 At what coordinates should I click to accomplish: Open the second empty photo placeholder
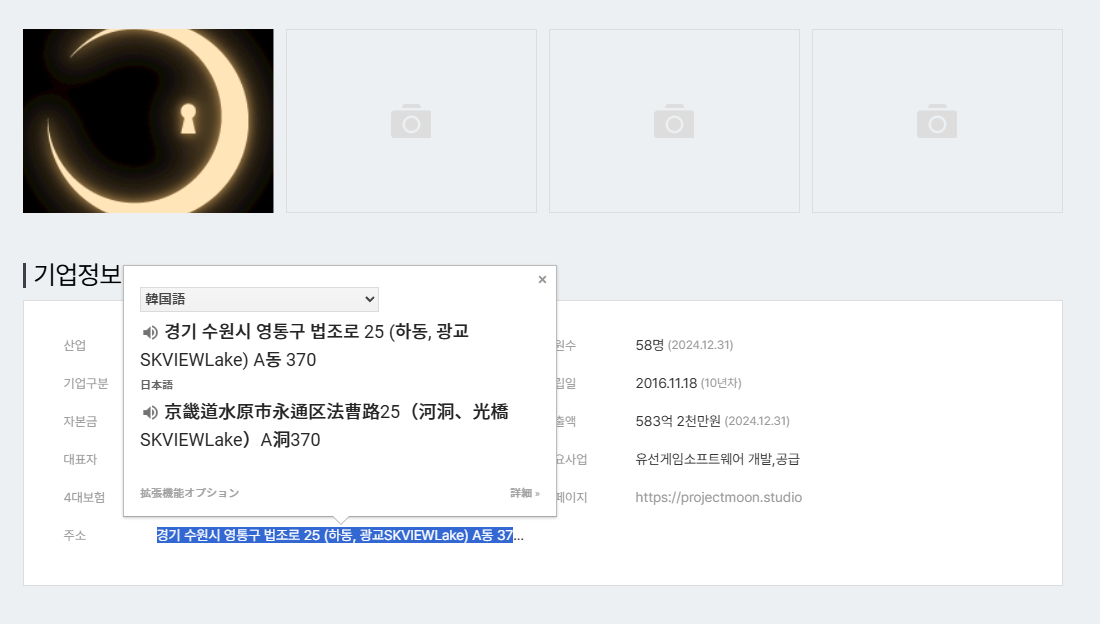click(x=411, y=121)
